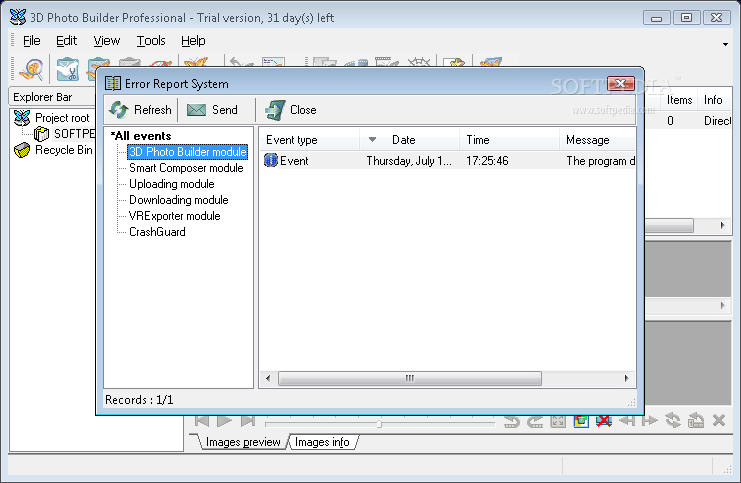The height and width of the screenshot is (483, 741).
Task: Sort by the Message column header
Action: click(597, 140)
